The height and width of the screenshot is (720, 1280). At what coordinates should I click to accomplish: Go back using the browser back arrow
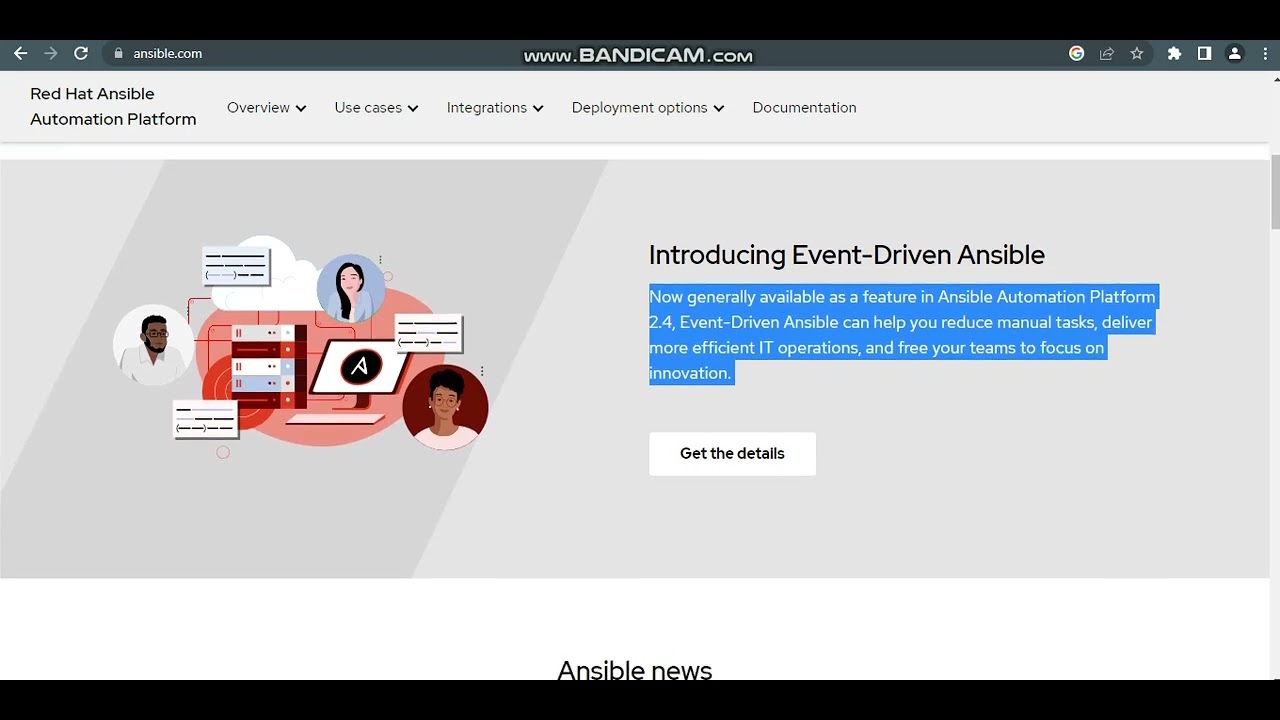tap(20, 54)
